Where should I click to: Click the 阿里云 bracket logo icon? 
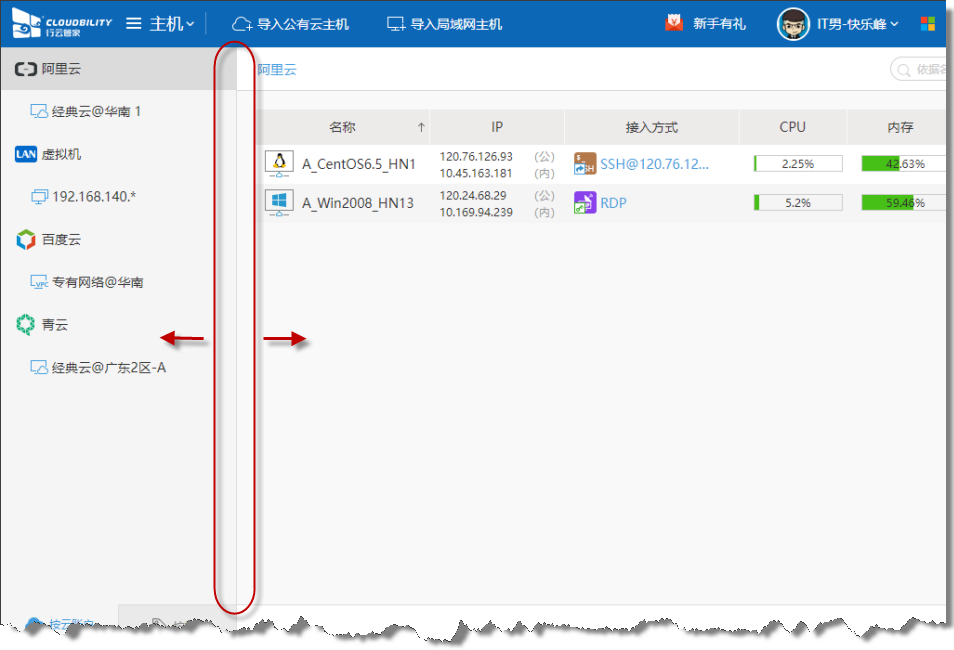26,69
